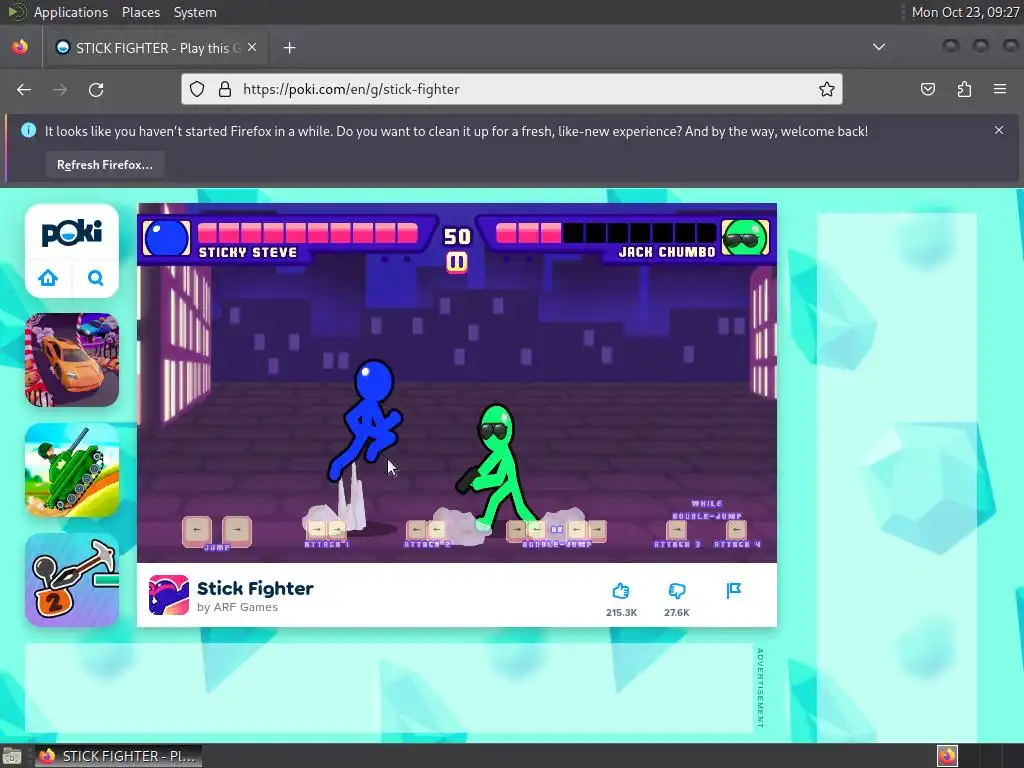1024x768 pixels.
Task: Open the Places menu
Action: click(141, 12)
